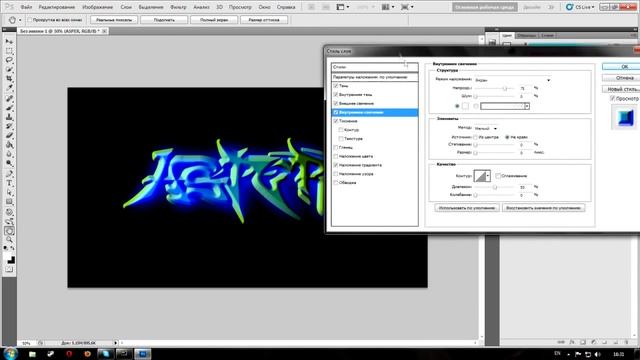Select the Clone Stamp tool

9,117
